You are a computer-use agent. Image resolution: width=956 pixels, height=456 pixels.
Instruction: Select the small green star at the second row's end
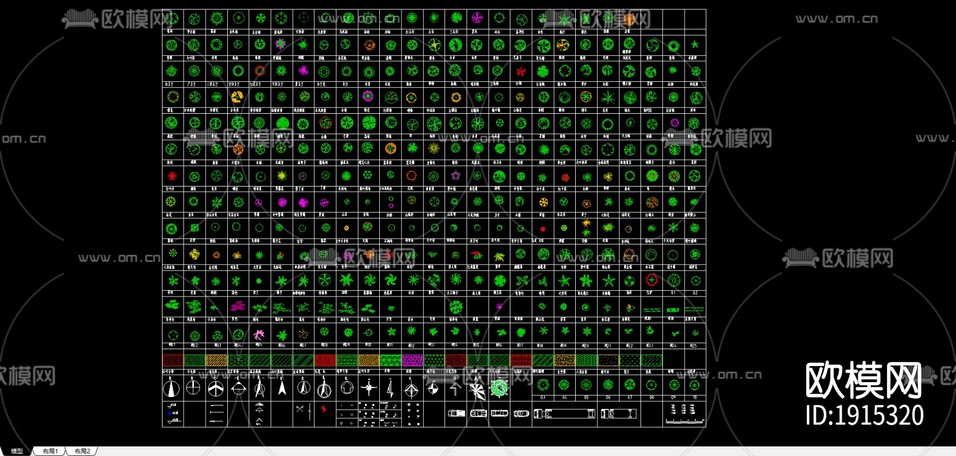click(x=694, y=45)
